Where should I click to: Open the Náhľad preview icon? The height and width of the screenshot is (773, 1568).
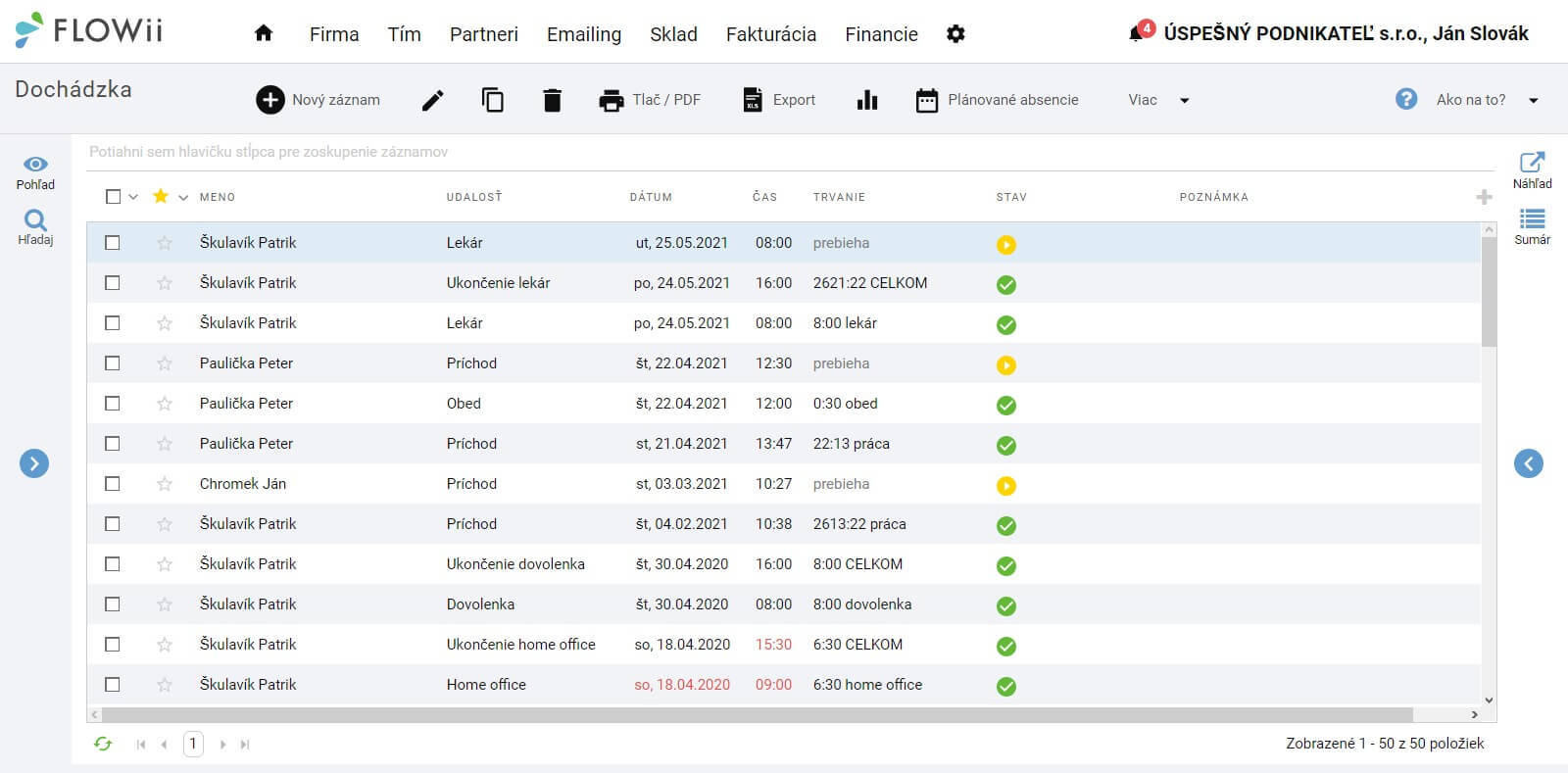point(1532,170)
